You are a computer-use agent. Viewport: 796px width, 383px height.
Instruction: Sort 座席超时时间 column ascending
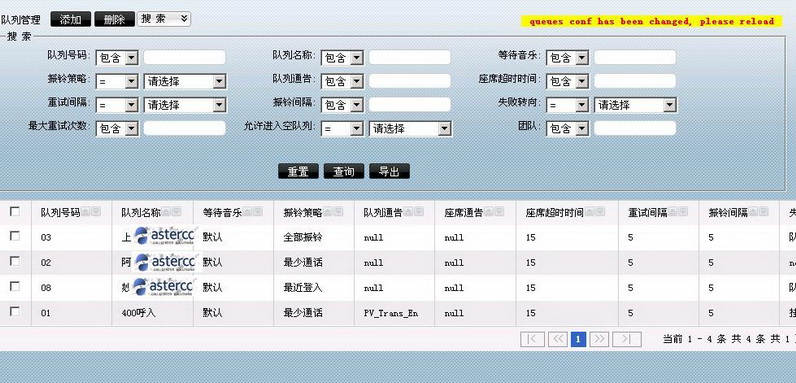click(589, 211)
